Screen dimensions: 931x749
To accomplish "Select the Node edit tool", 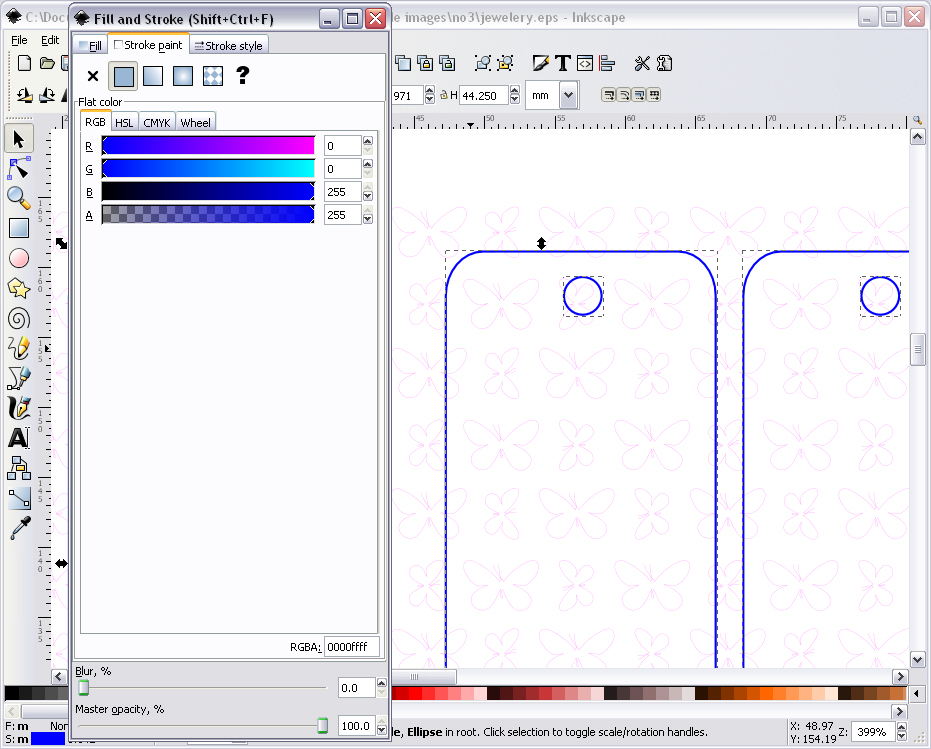I will pyautogui.click(x=19, y=169).
